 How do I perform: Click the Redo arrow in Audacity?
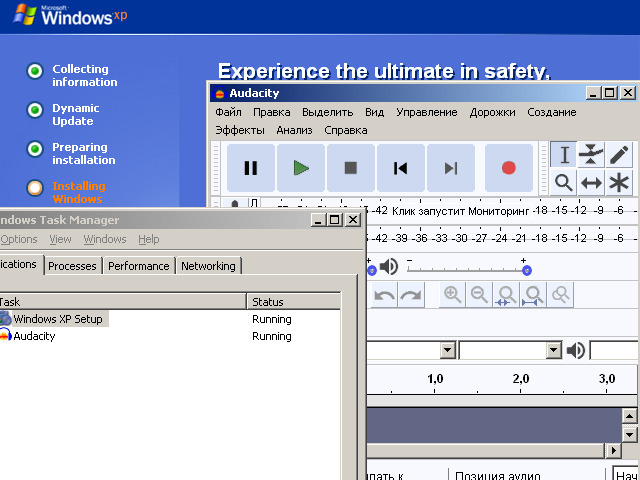pyautogui.click(x=411, y=295)
